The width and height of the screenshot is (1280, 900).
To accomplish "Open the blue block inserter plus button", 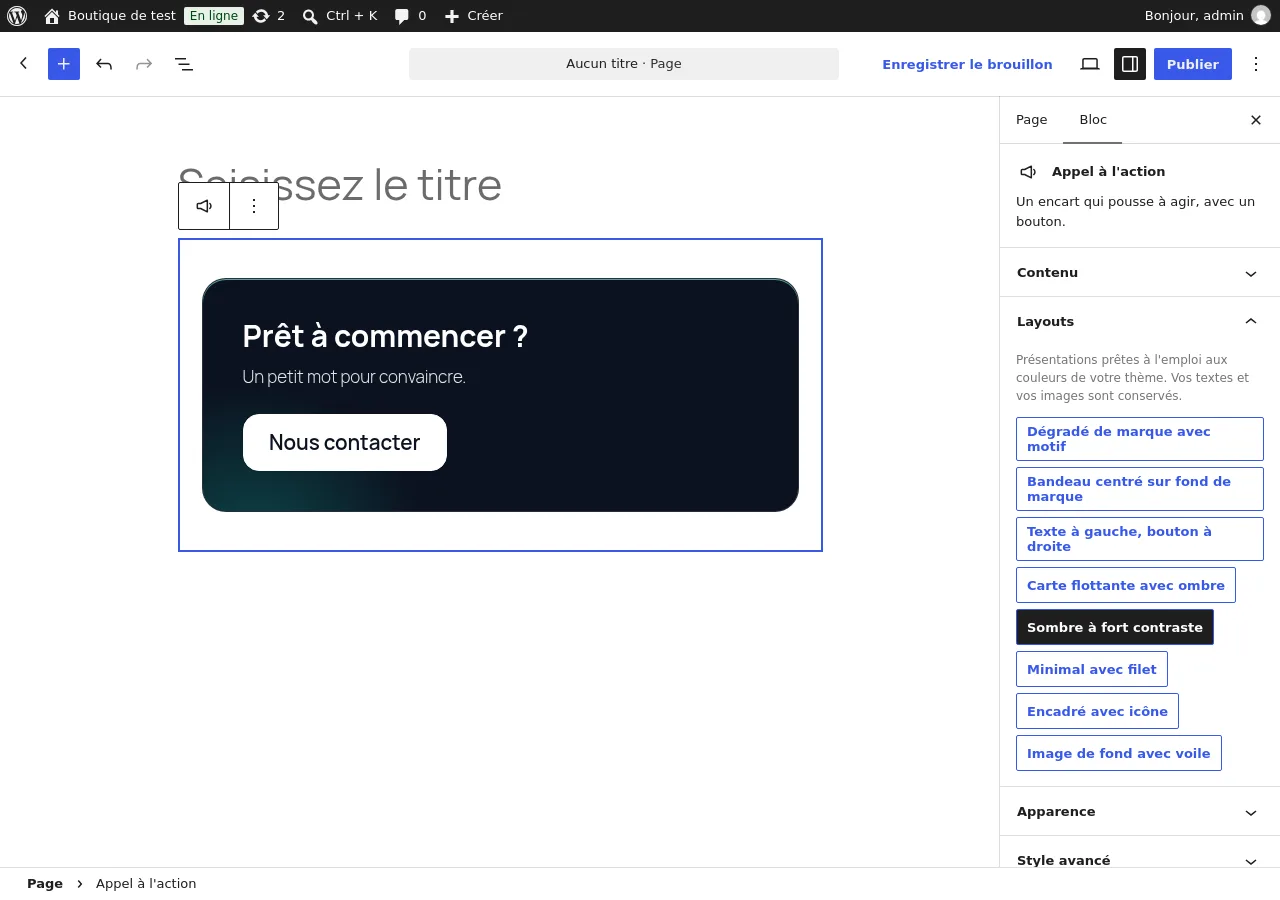I will 64,64.
